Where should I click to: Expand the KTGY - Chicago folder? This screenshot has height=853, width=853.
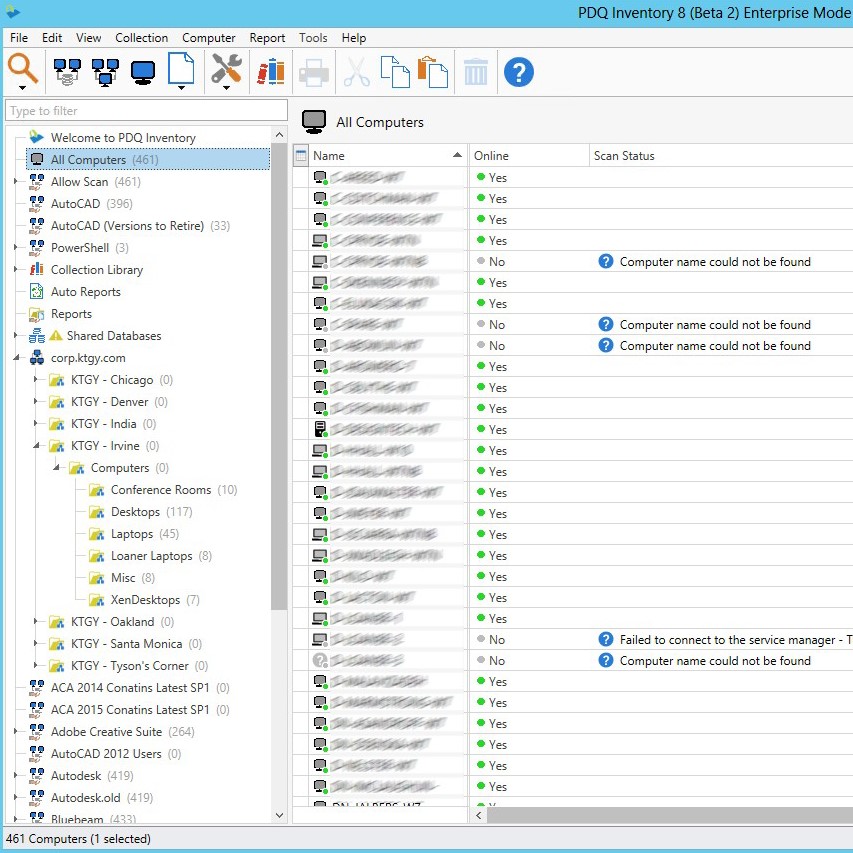(x=36, y=379)
